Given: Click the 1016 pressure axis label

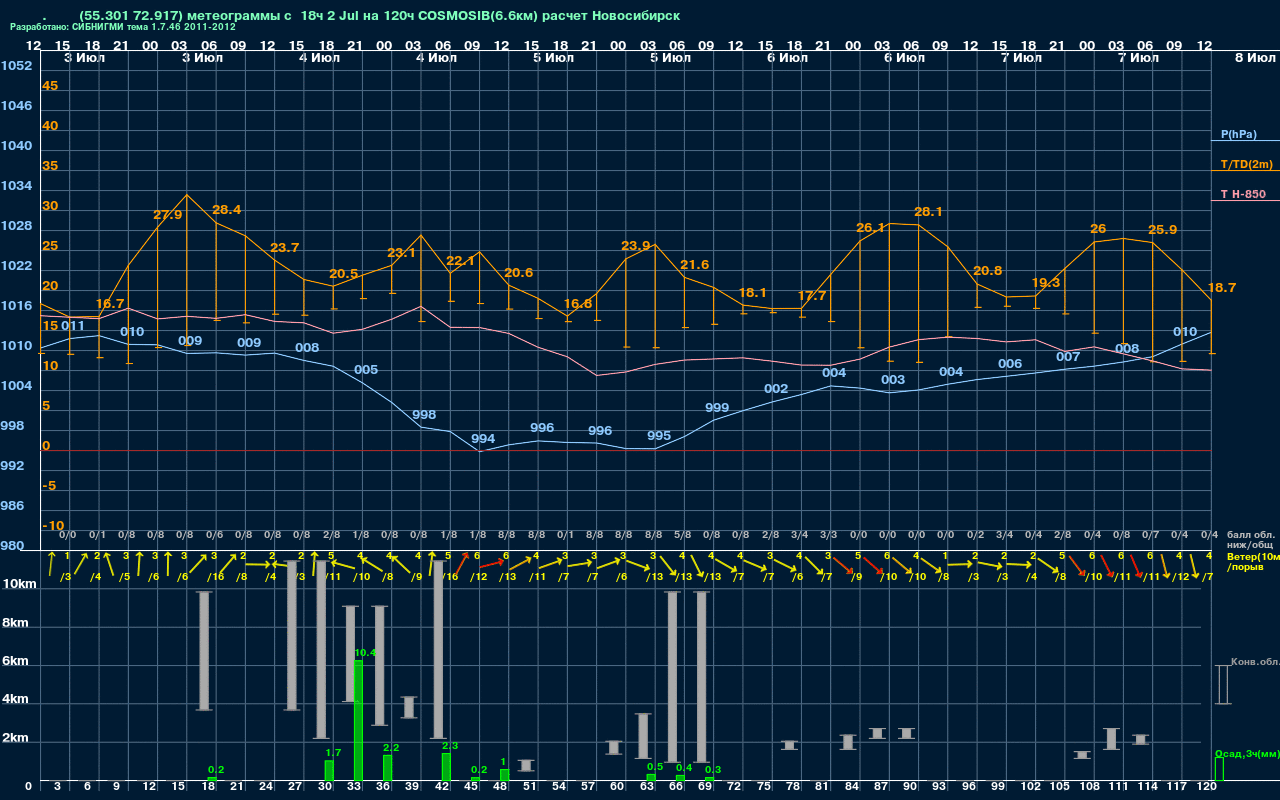Looking at the screenshot, I should 17,306.
